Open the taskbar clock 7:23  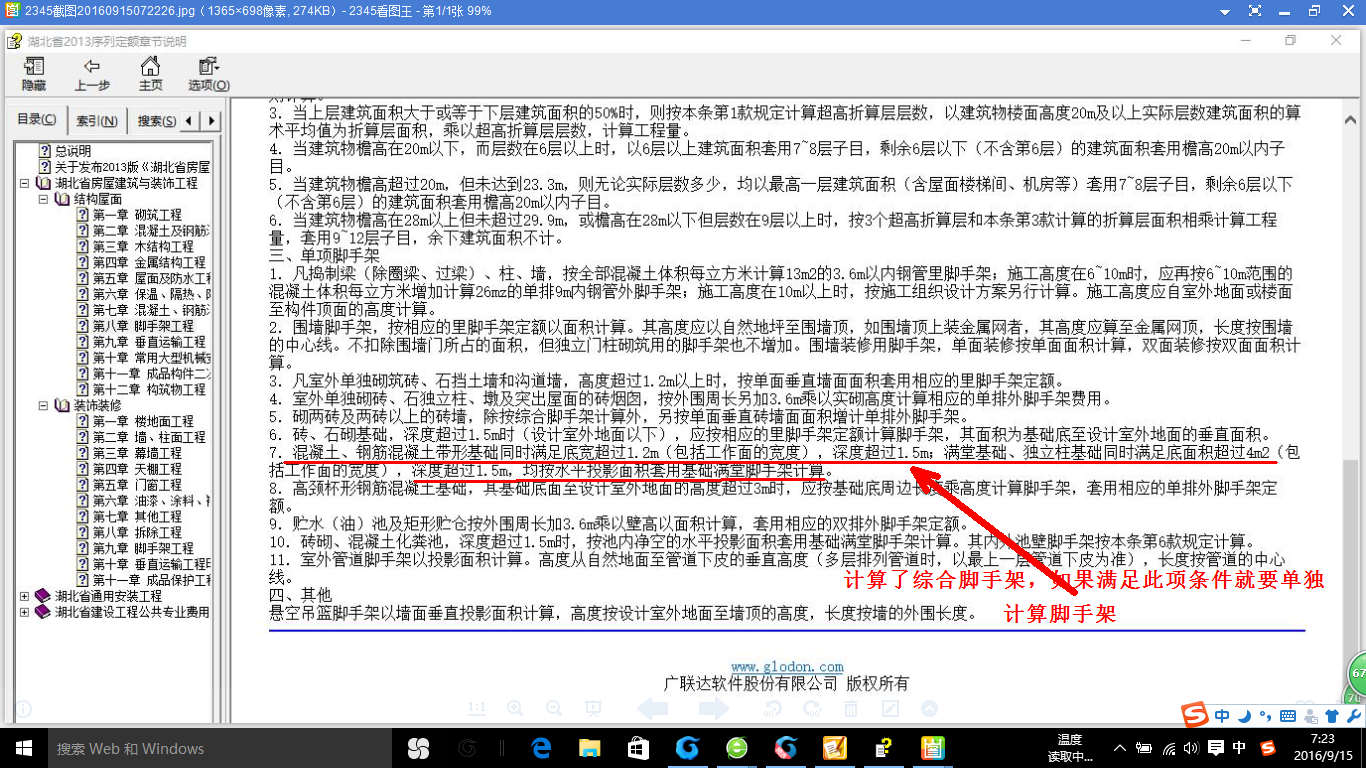pos(1321,748)
